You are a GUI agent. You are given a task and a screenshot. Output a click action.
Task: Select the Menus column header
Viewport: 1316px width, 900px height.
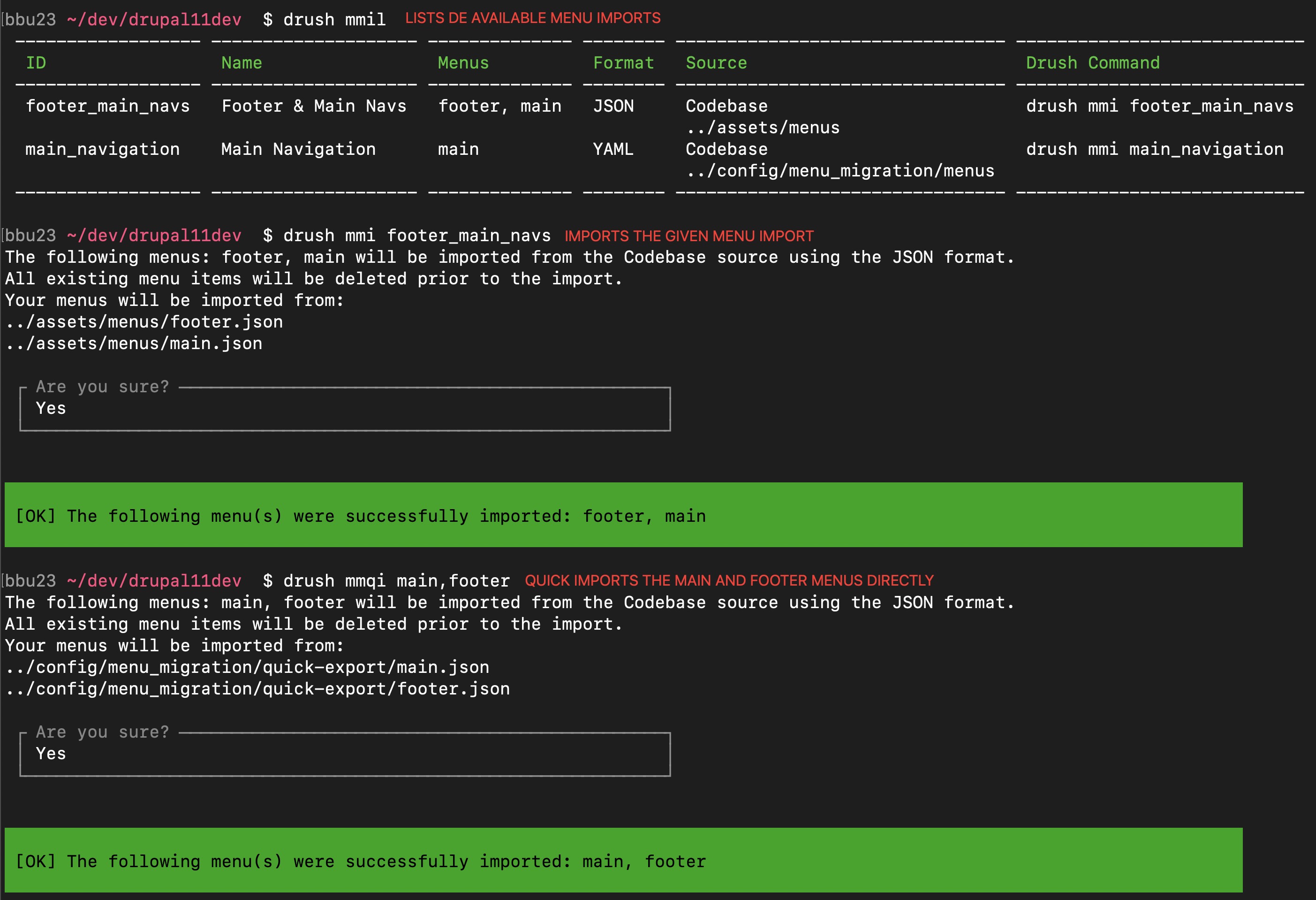point(463,62)
